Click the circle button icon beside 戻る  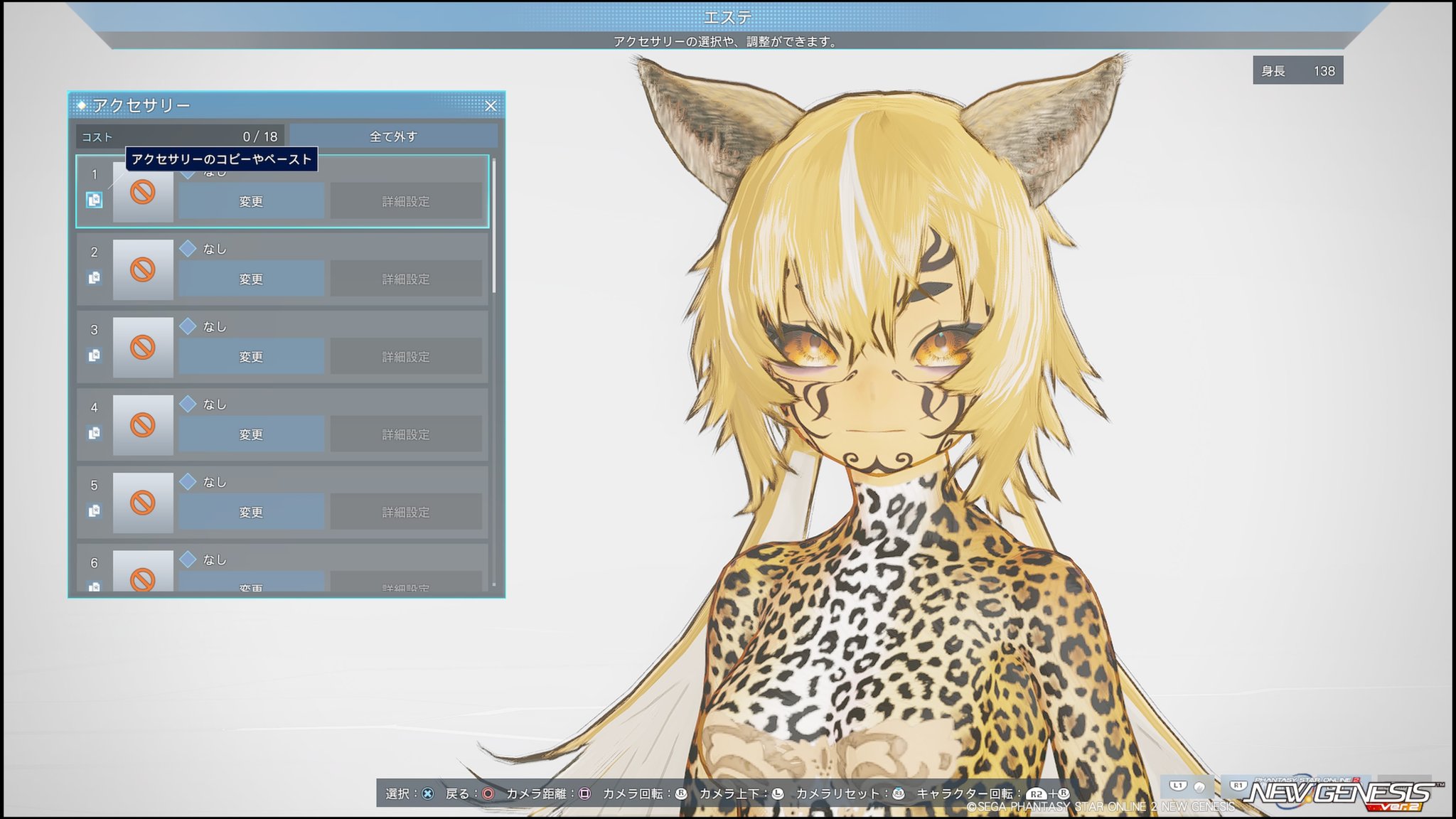click(x=488, y=793)
